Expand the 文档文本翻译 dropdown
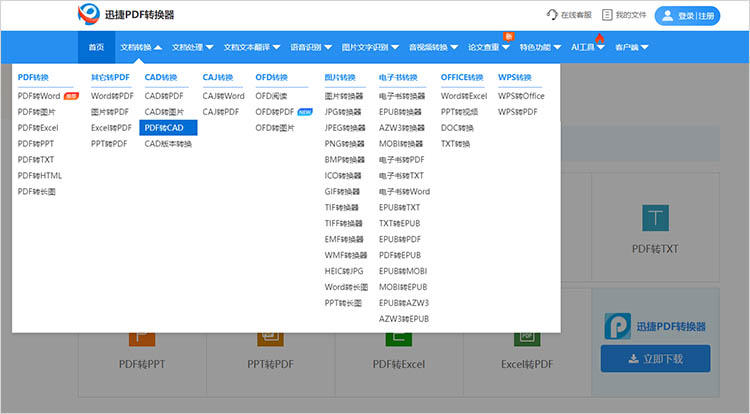The image size is (750, 414). [x=252, y=47]
